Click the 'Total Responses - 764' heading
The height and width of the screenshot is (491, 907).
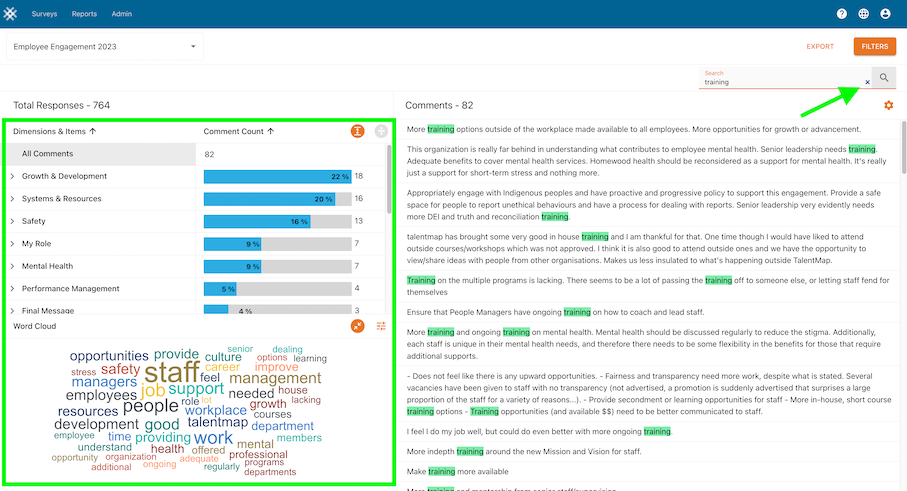point(61,105)
